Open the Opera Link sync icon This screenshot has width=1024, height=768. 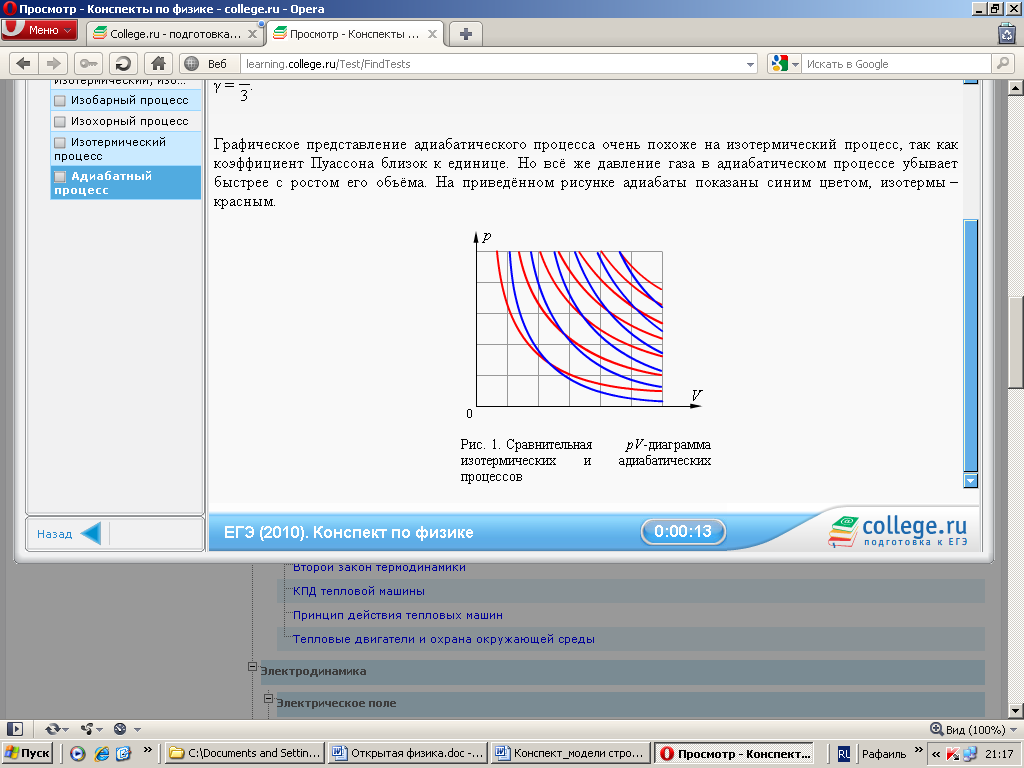pos(52,729)
